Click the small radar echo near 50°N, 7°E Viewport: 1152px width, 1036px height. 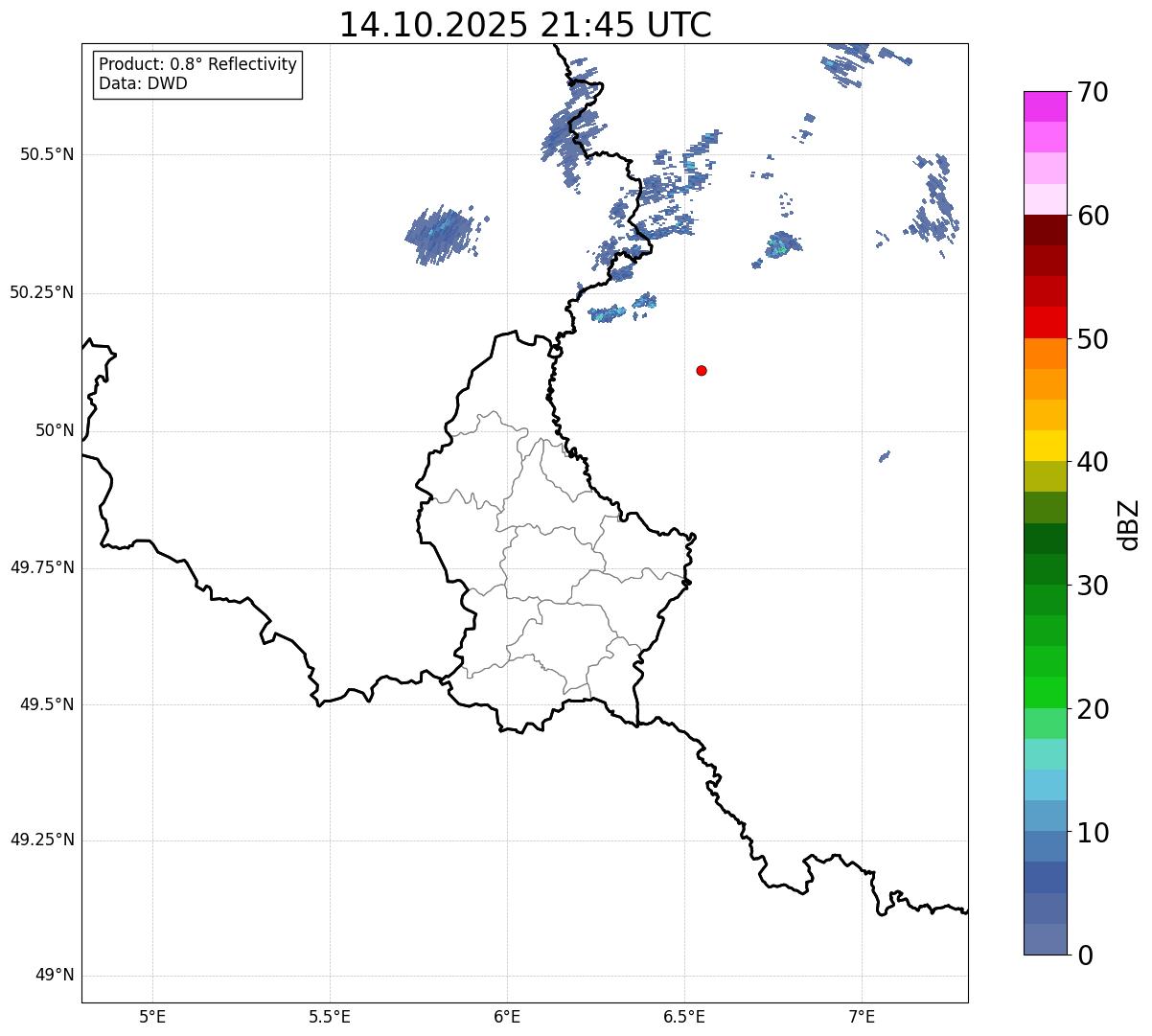[x=885, y=456]
